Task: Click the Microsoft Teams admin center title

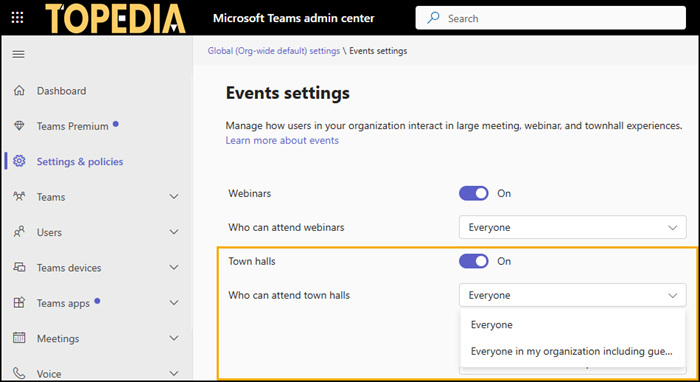Action: click(294, 18)
